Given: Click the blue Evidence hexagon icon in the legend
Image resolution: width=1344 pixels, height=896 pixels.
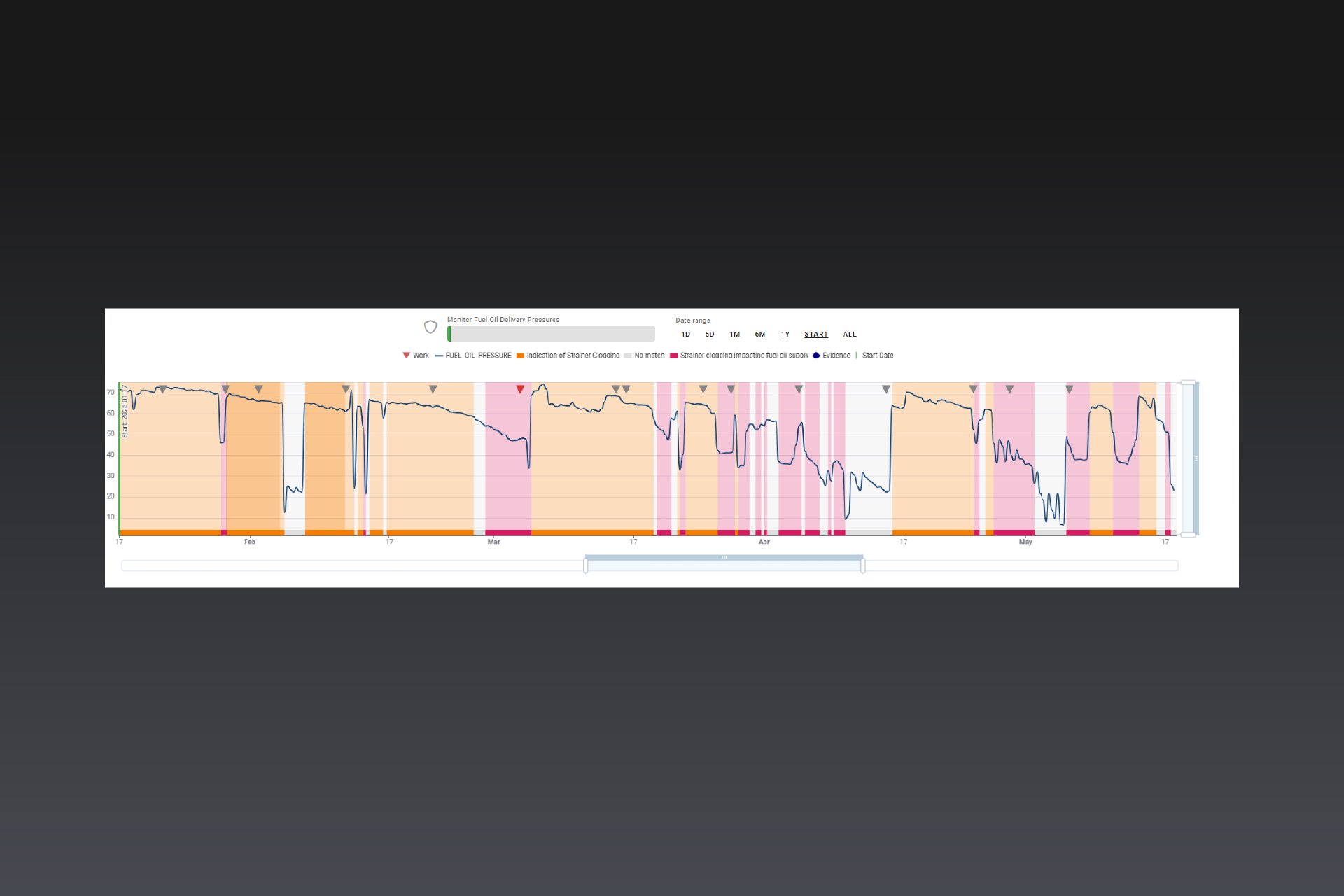Looking at the screenshot, I should tap(815, 356).
